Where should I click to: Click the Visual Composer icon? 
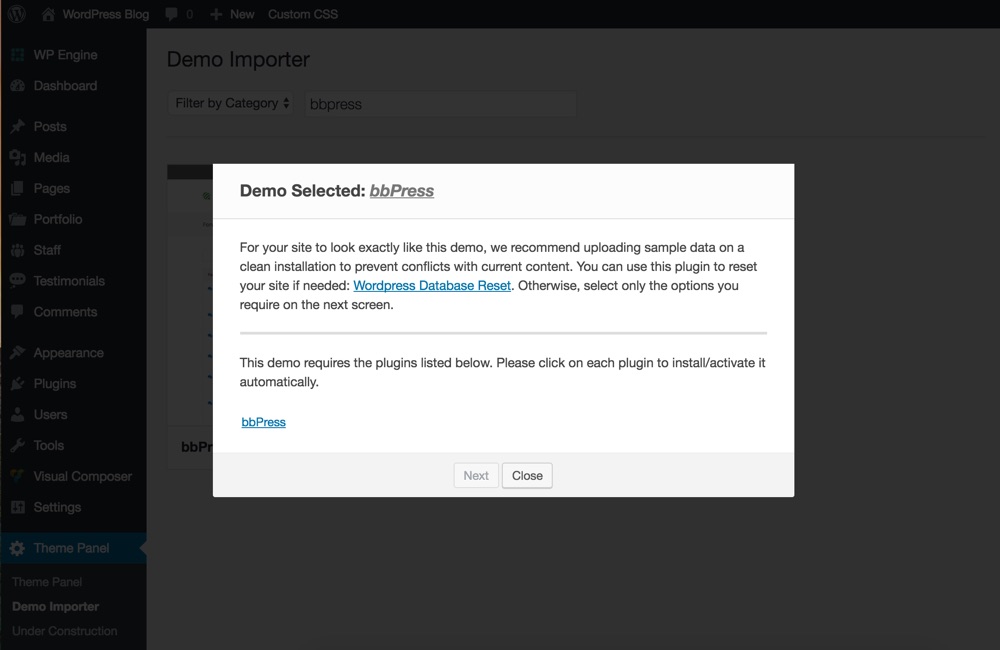pyautogui.click(x=18, y=476)
